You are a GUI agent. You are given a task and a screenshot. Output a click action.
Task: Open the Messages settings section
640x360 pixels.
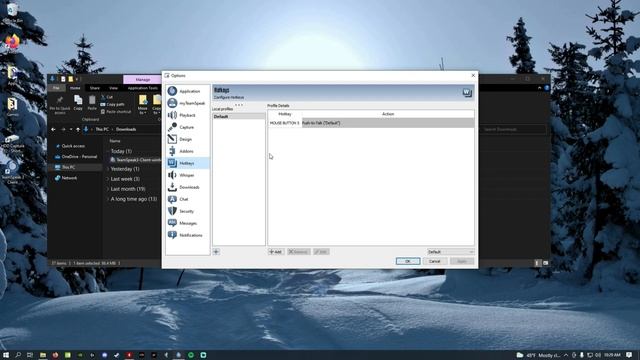(x=188, y=223)
